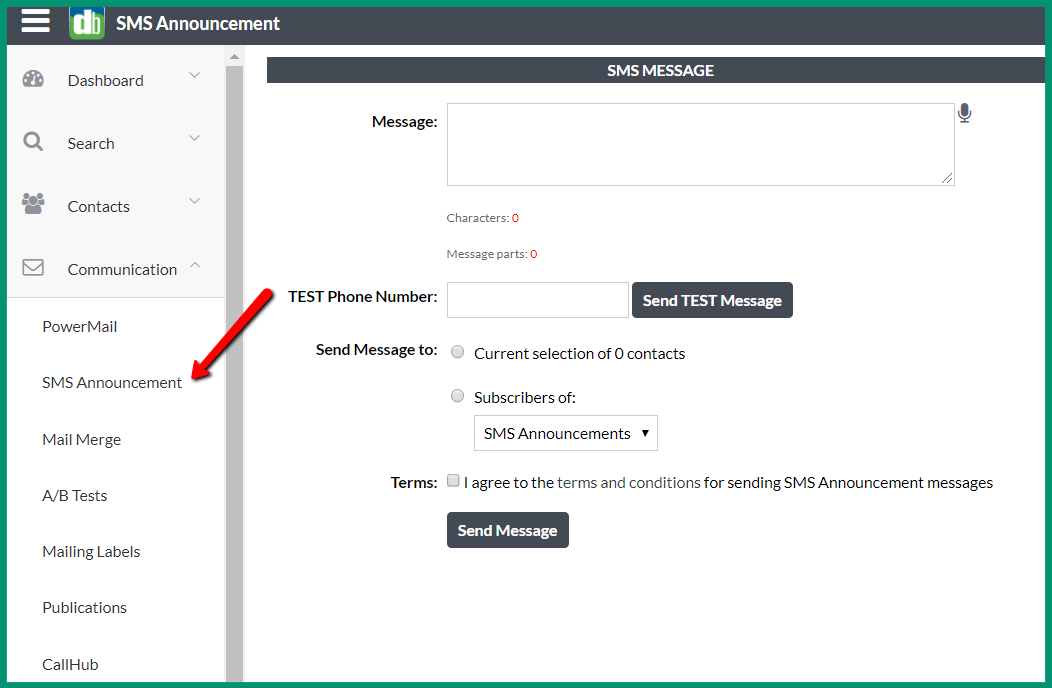Click the SMS Announcement page title

click(x=198, y=23)
